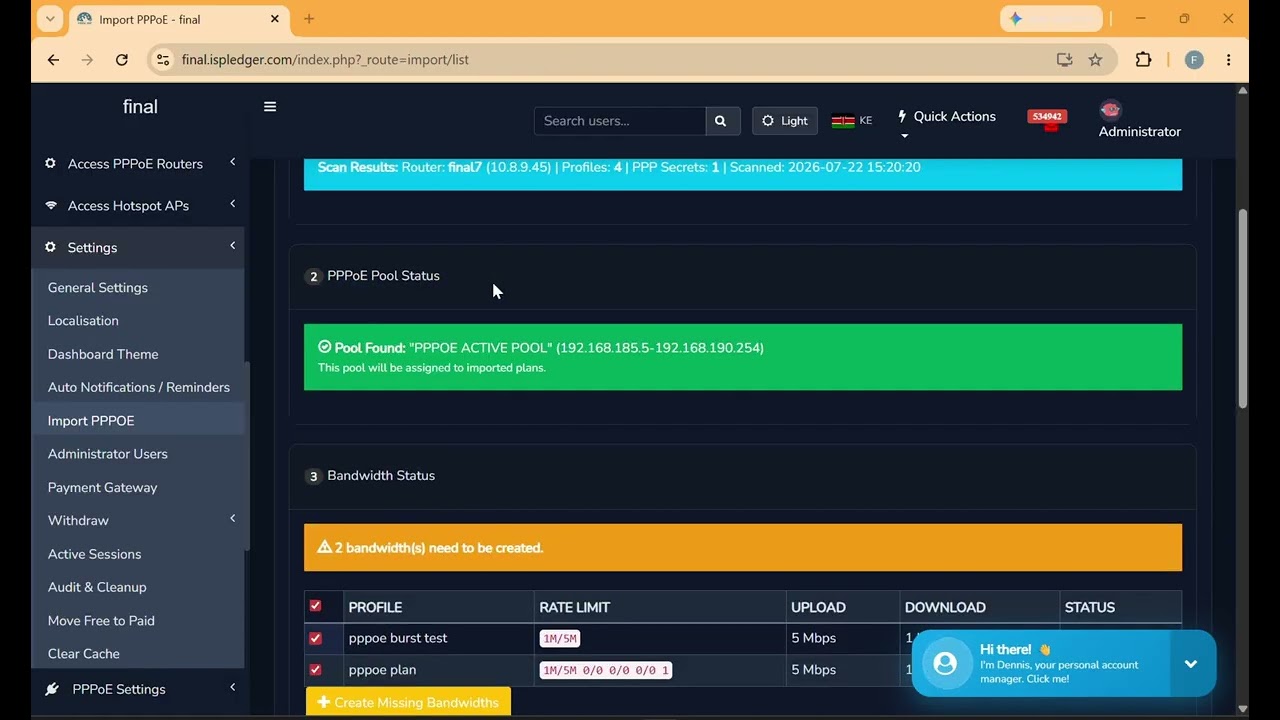Screen dimensions: 1280x720
Task: Click the Access Hotspot APs wifi icon
Action: [51, 205]
